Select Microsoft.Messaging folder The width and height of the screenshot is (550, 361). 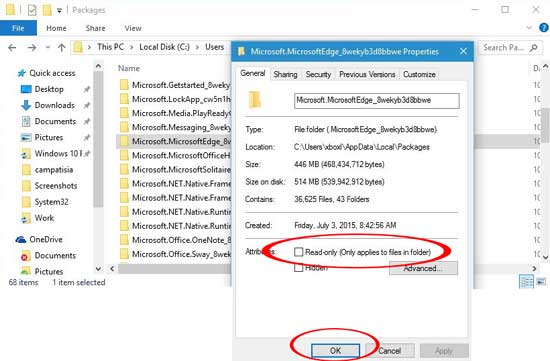point(175,127)
